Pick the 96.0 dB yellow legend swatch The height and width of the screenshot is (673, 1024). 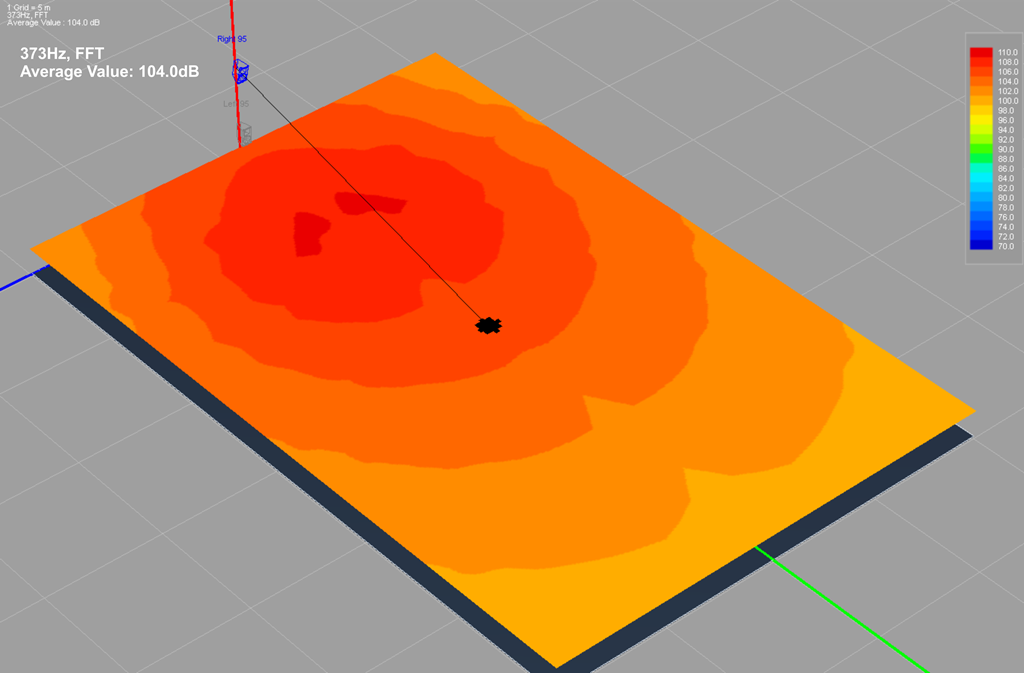click(x=981, y=120)
